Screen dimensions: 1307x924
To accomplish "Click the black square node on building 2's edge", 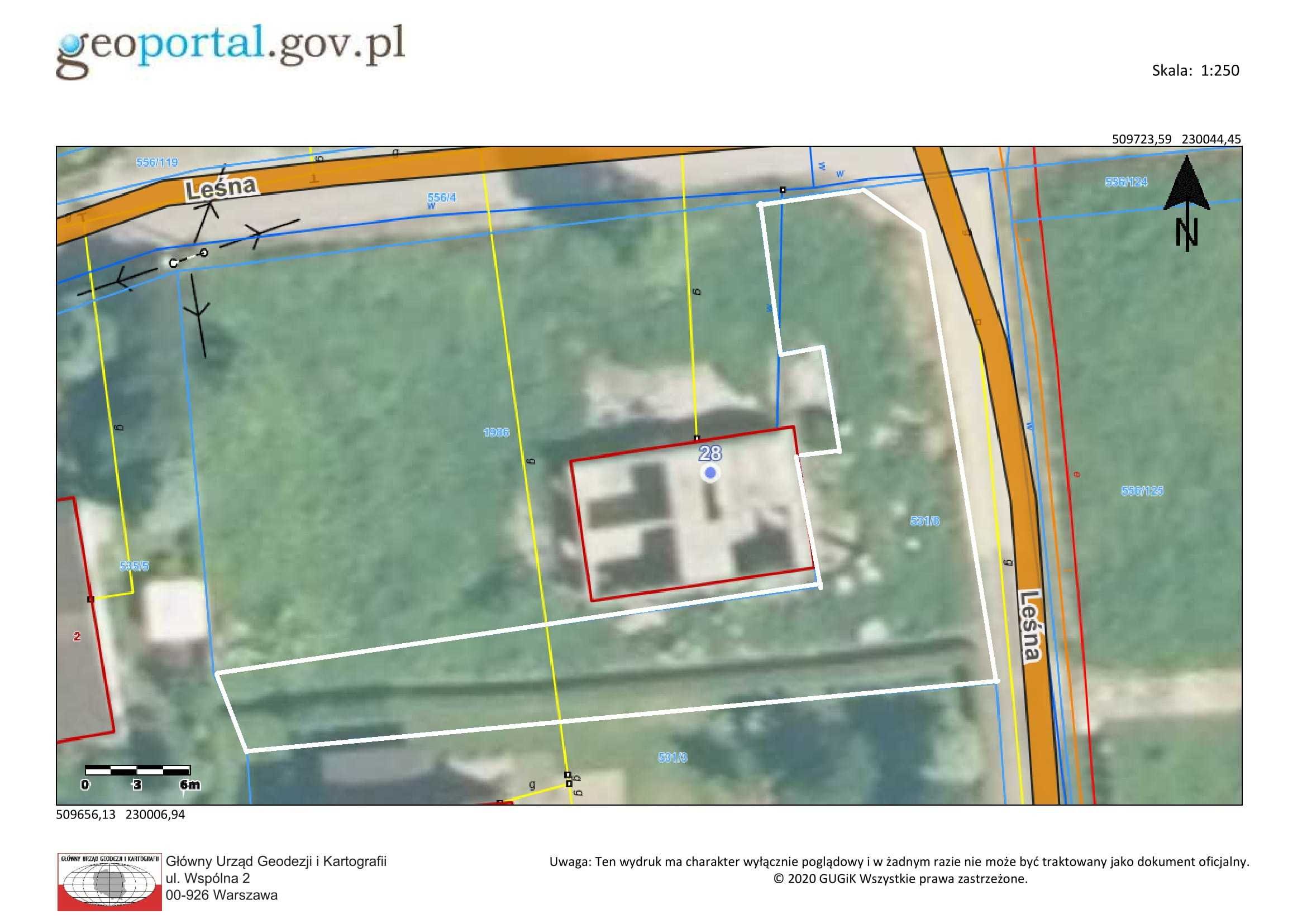I will (90, 599).
